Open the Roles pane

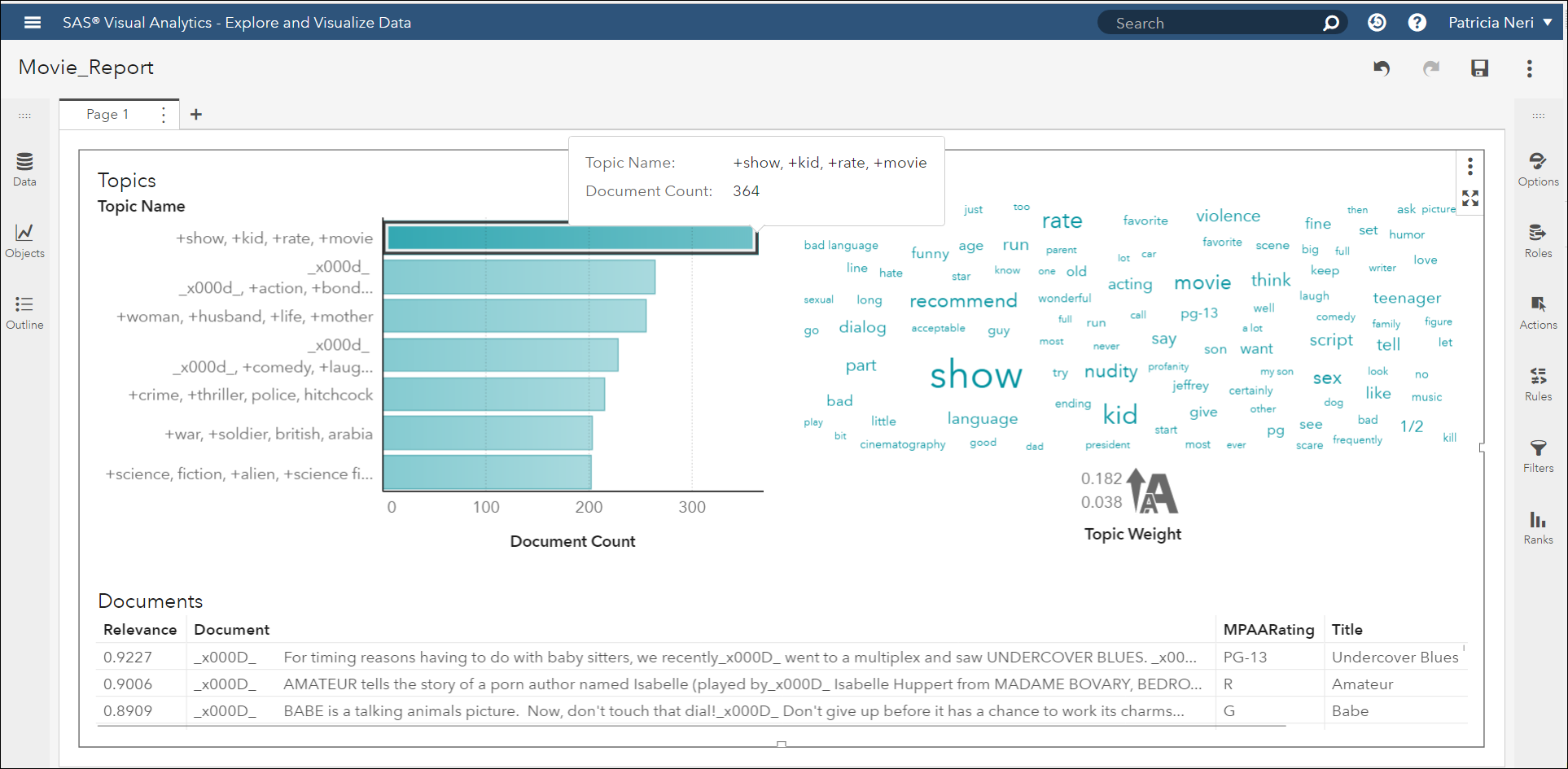pos(1538,241)
